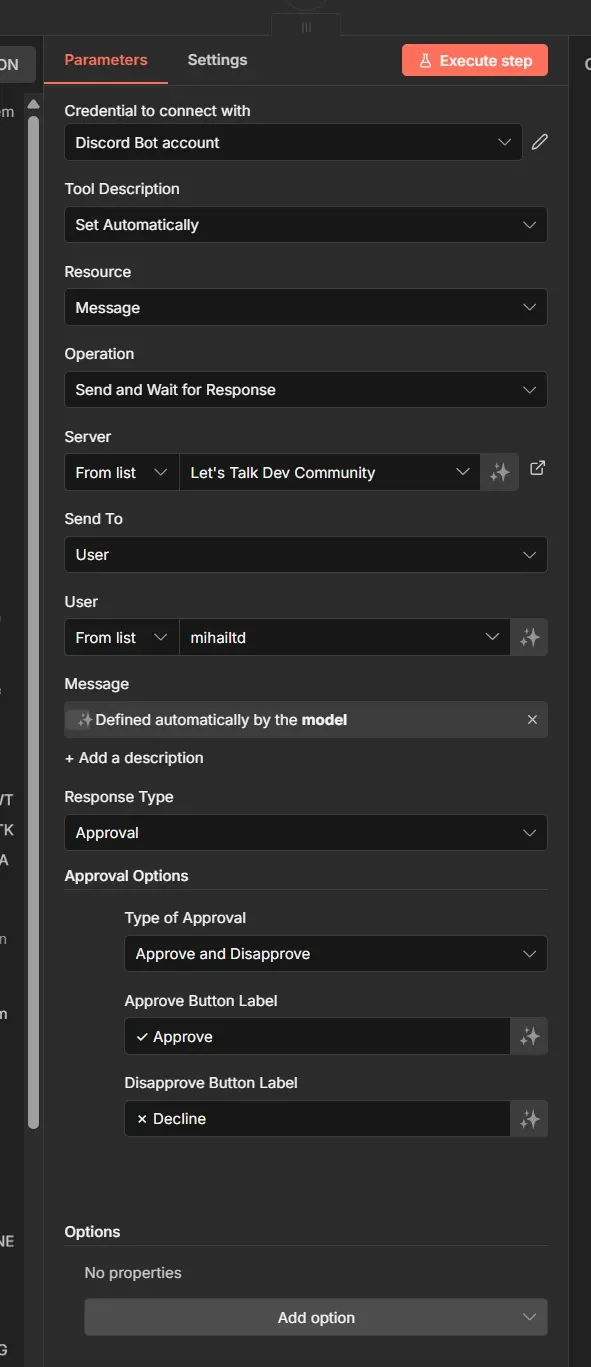The width and height of the screenshot is (591, 1367).
Task: Edit the Discord Bot account credential
Action: [539, 142]
